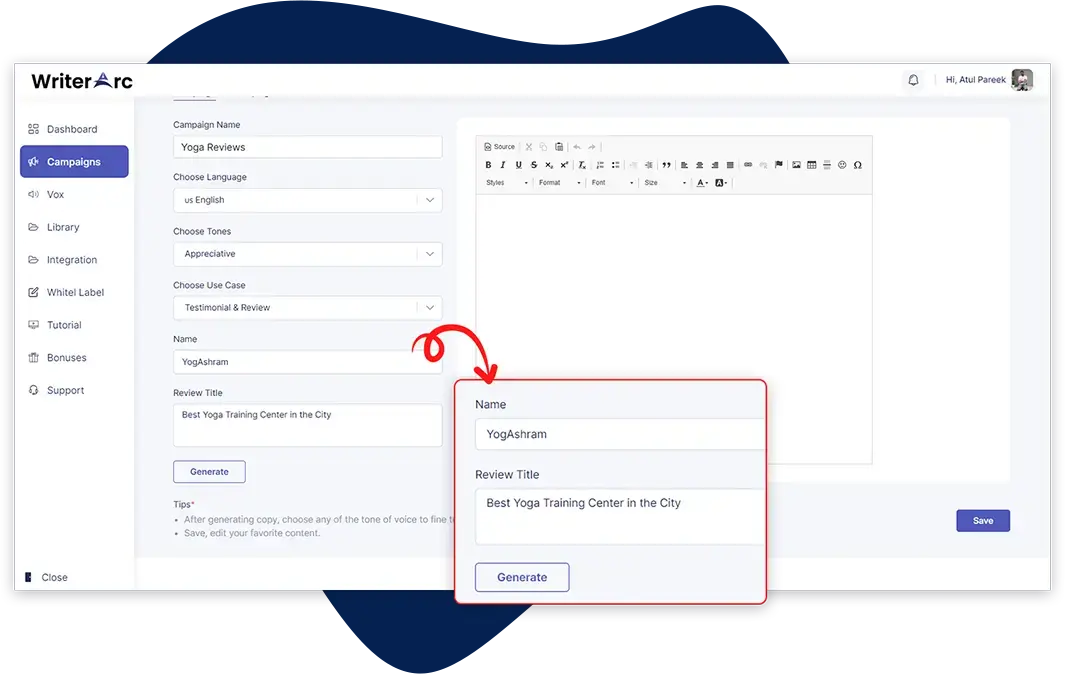Image resolution: width=1065 pixels, height=674 pixels.
Task: Open the Library section in the sidebar
Action: click(x=63, y=227)
